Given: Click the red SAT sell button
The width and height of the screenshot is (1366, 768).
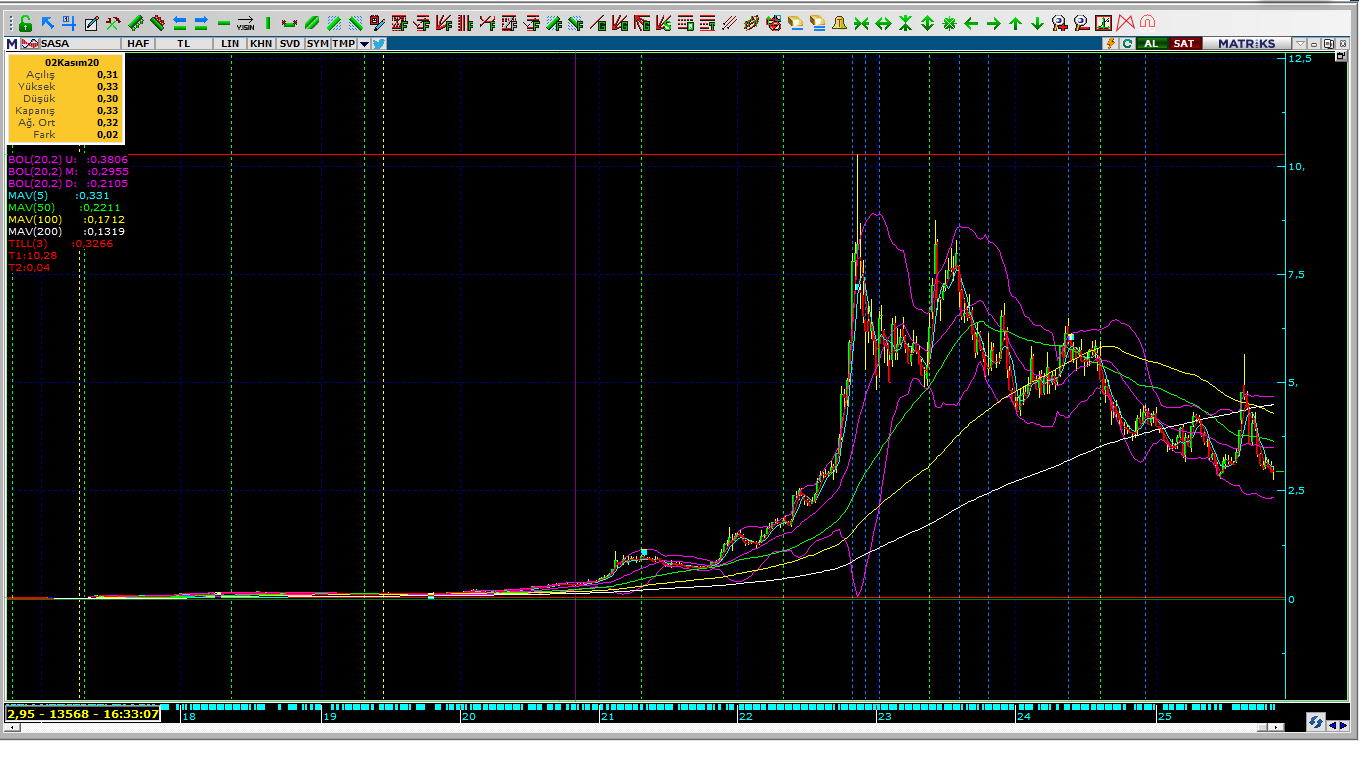Looking at the screenshot, I should click(x=1183, y=44).
